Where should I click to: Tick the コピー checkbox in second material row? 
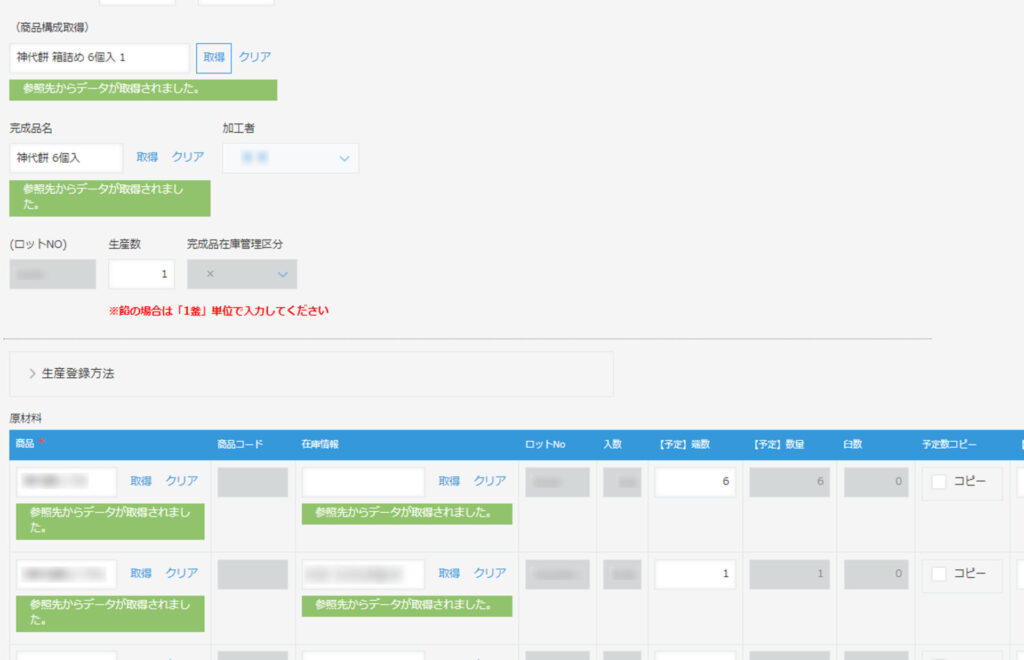click(x=939, y=574)
